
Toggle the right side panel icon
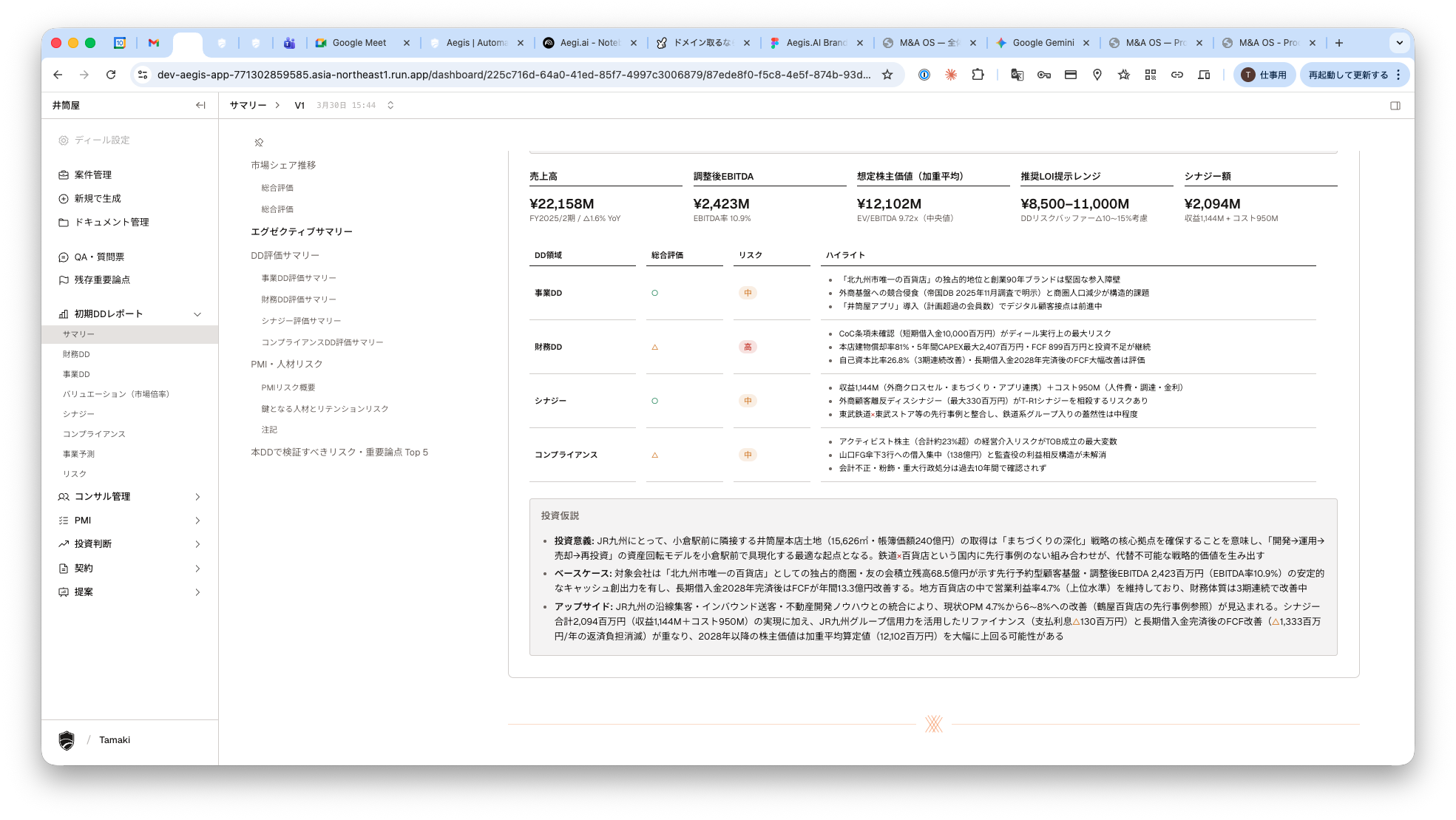tap(1395, 106)
